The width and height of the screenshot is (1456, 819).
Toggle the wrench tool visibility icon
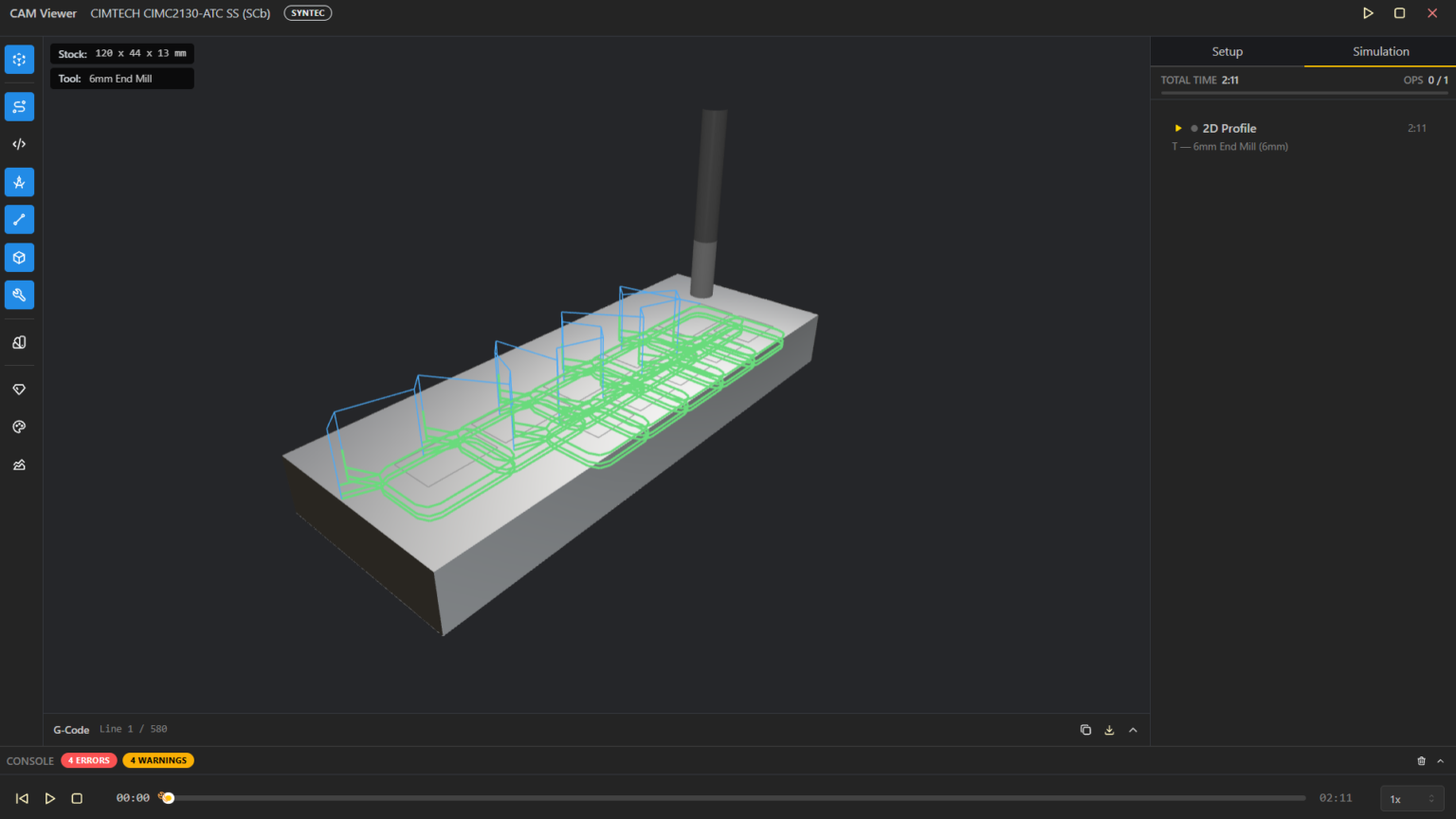click(x=19, y=295)
